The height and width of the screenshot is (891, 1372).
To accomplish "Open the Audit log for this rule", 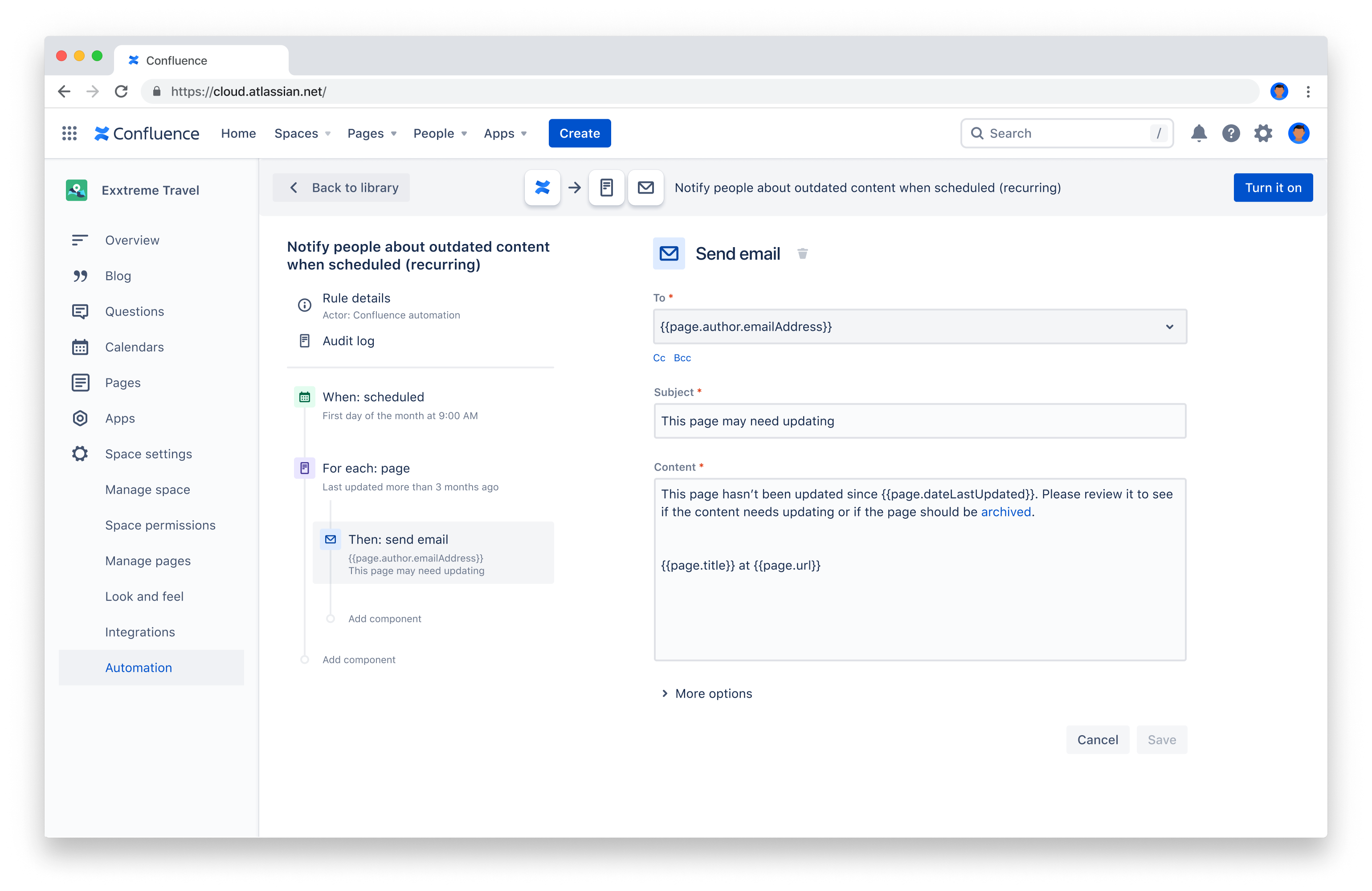I will 348,341.
